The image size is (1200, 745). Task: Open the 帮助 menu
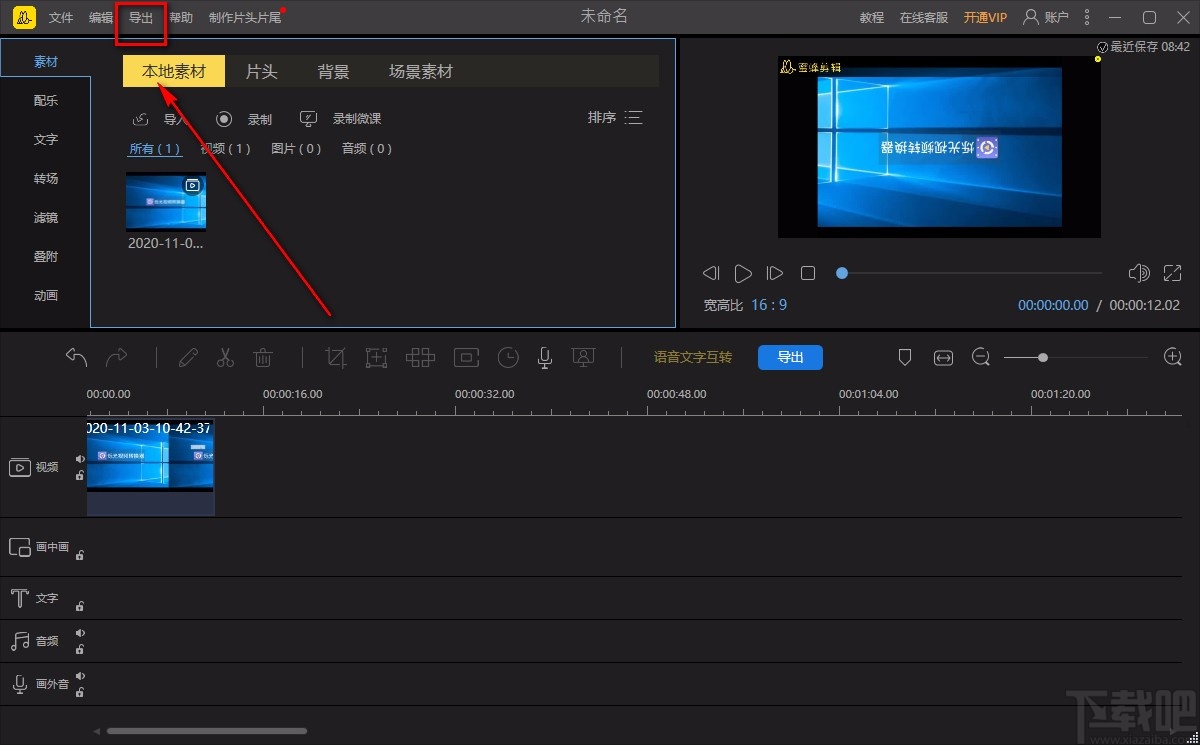coord(181,18)
